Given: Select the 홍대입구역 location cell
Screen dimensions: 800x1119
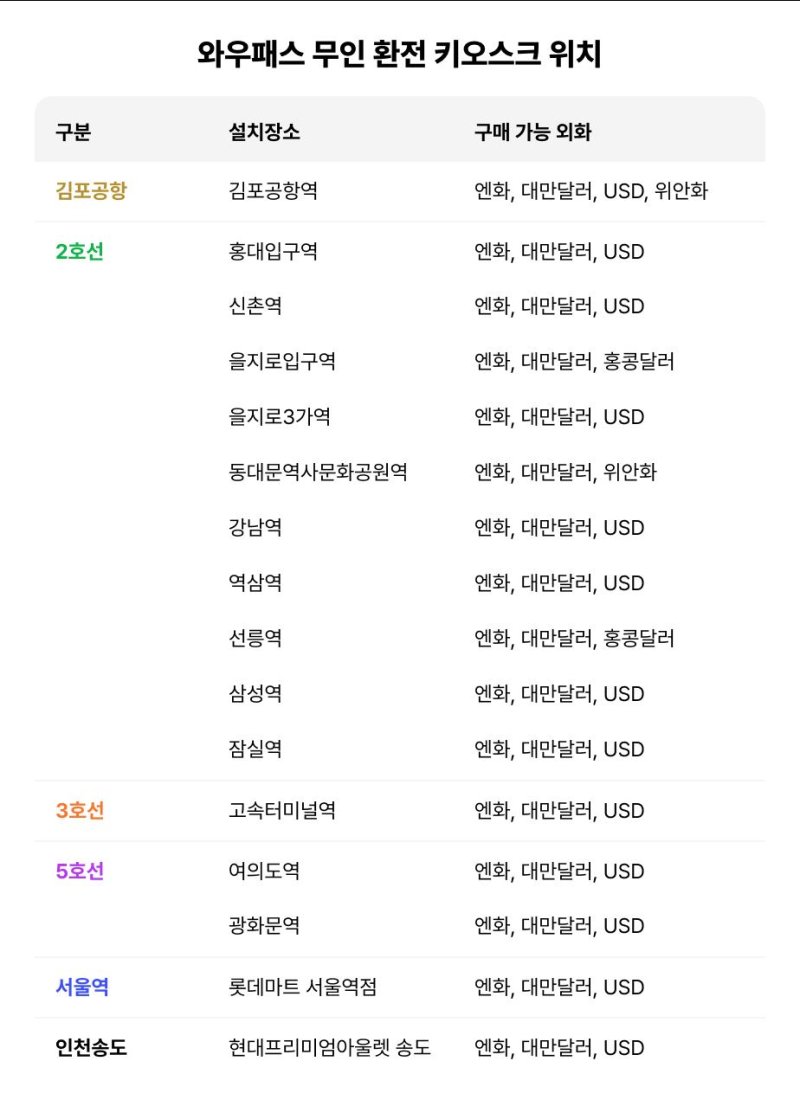Looking at the screenshot, I should [x=273, y=252].
